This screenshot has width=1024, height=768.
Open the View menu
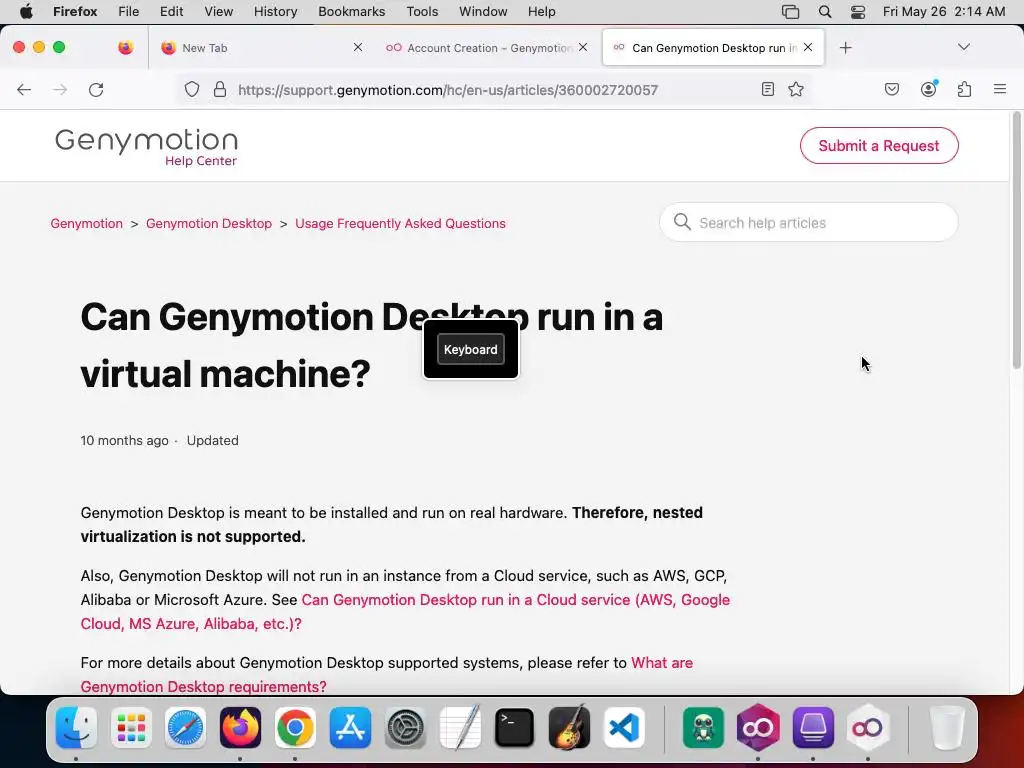pyautogui.click(x=219, y=12)
